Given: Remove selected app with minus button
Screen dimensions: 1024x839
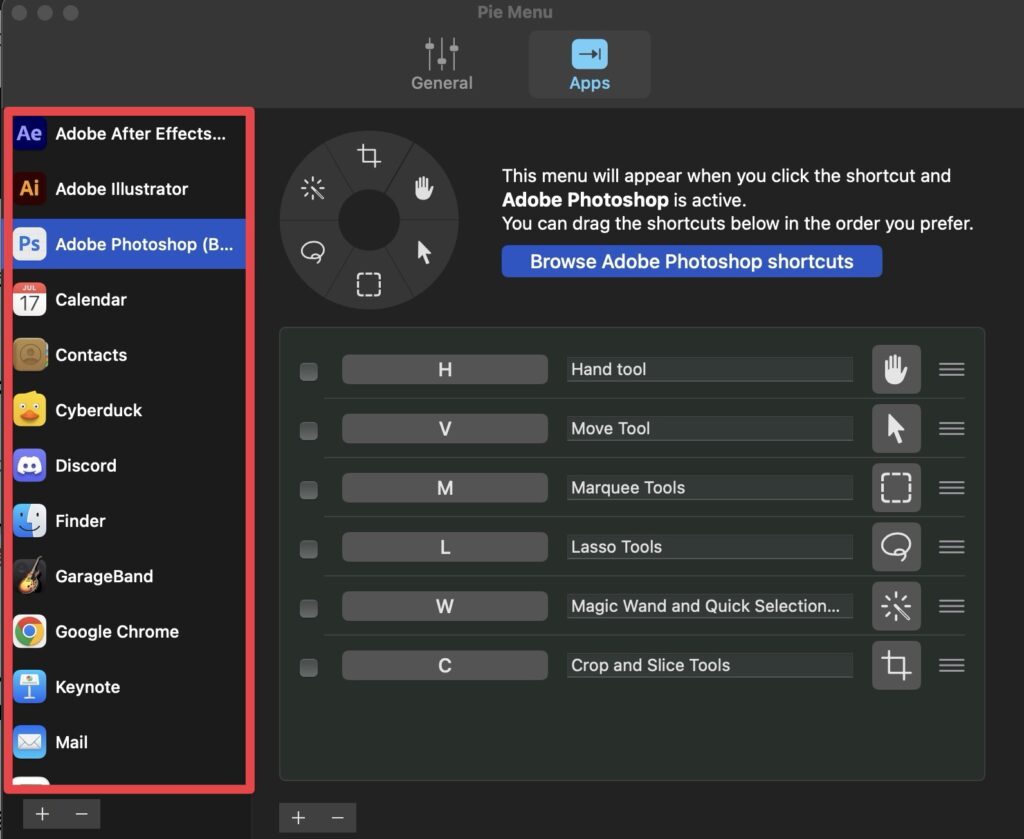Looking at the screenshot, I should click(82, 814).
